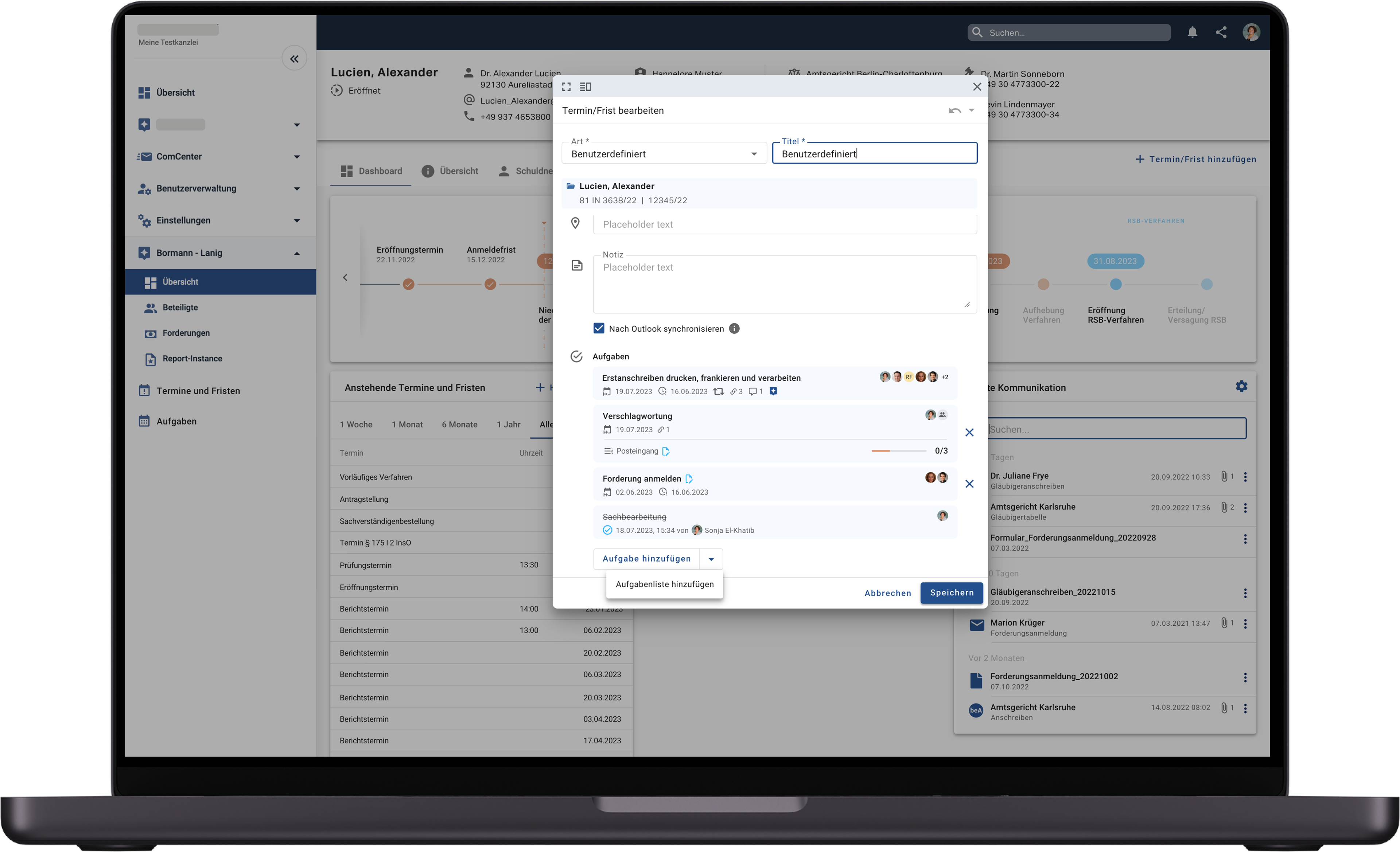The image size is (1400, 852).
Task: Open the Art dropdown Benutzerdefiniert
Action: pos(664,154)
